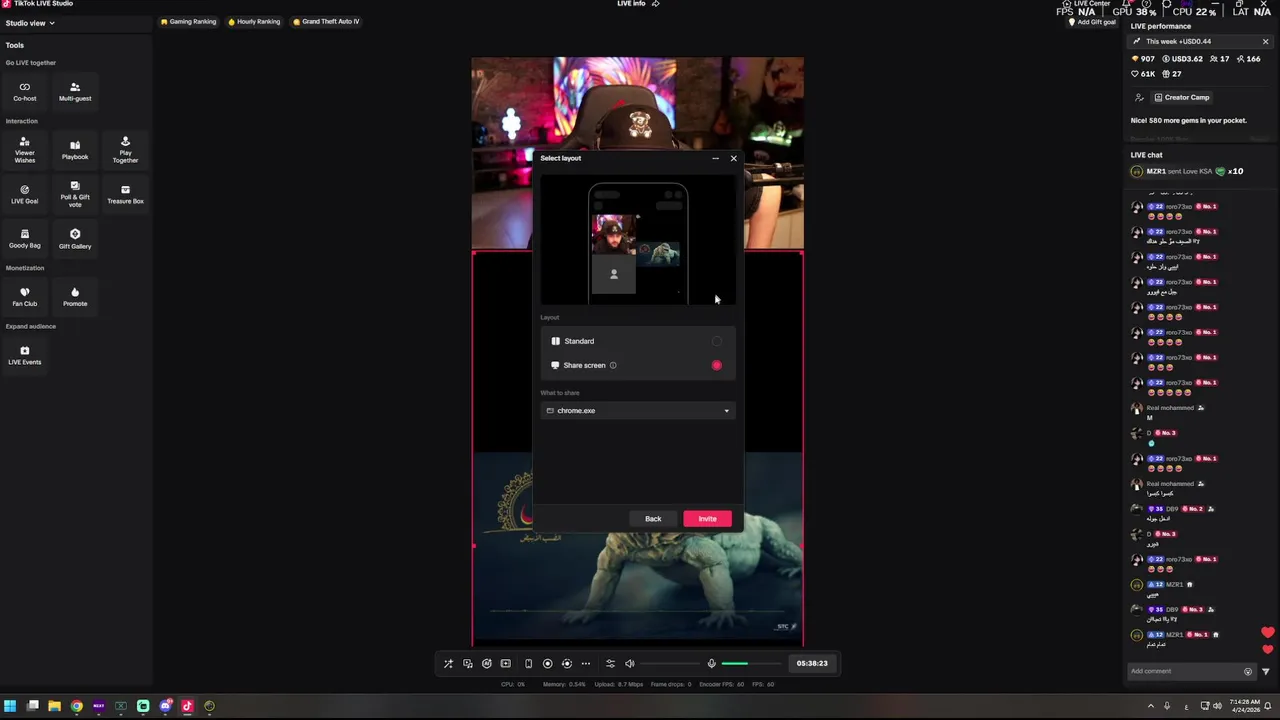Open the audio mixer settings icon
1280x720 pixels.
pos(610,663)
